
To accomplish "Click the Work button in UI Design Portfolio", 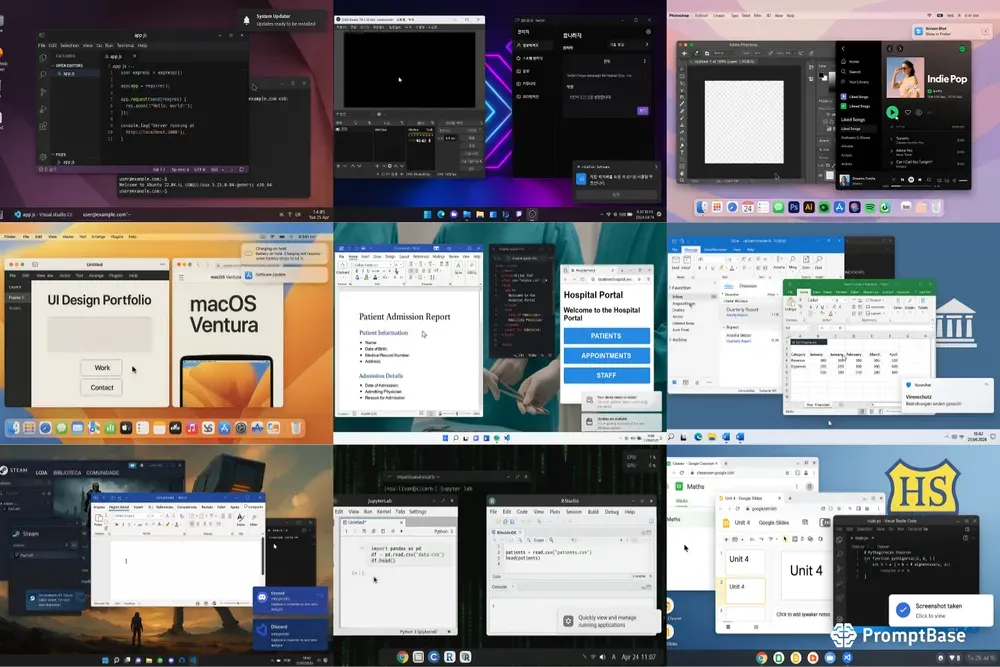I will pyautogui.click(x=102, y=368).
